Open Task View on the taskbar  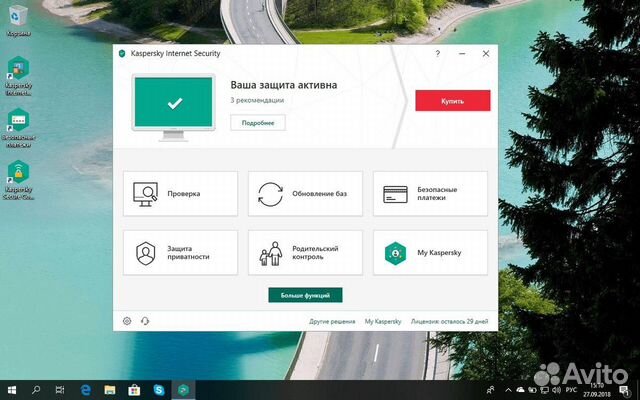pyautogui.click(x=60, y=390)
